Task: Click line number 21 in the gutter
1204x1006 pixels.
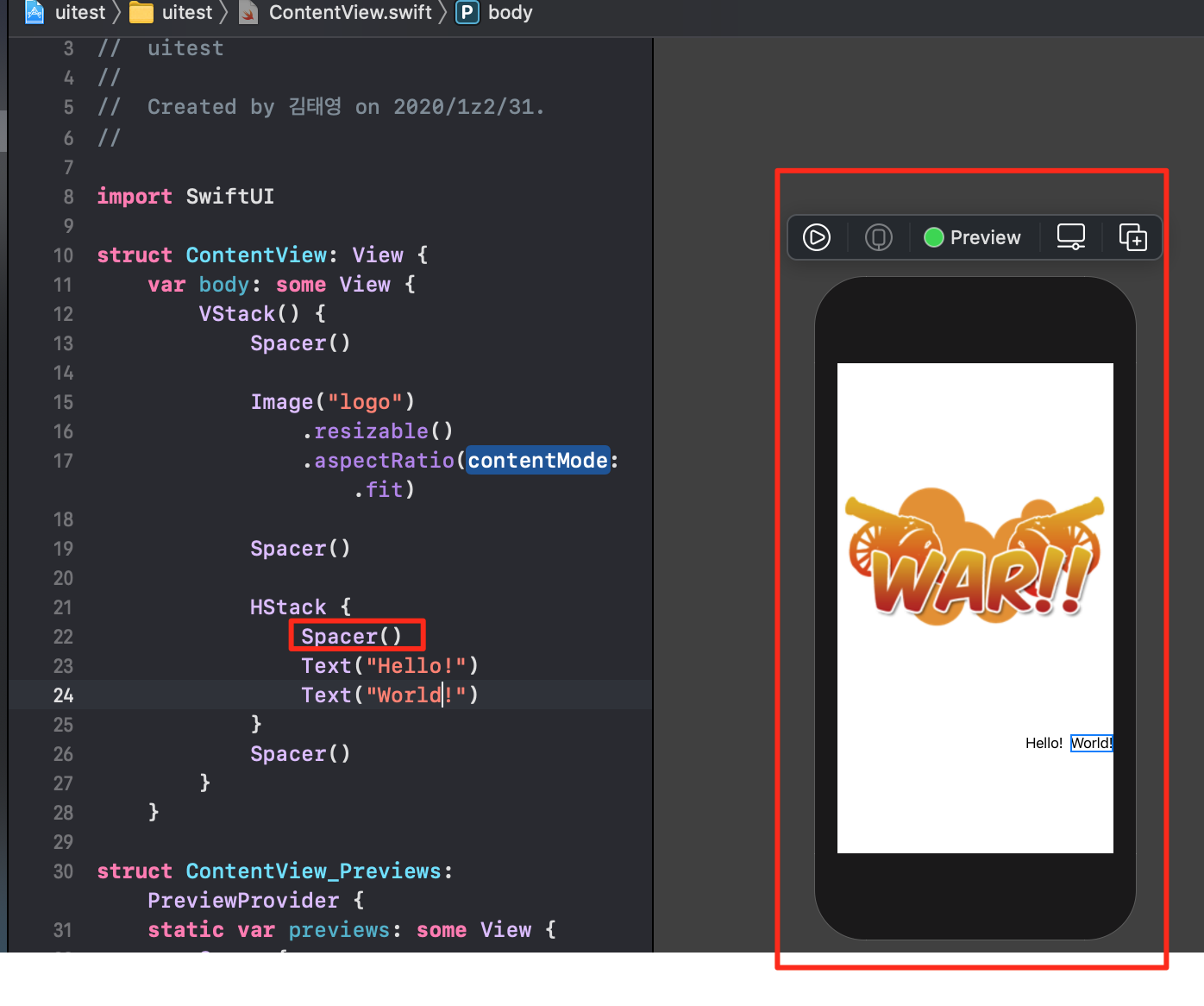Action: (63, 607)
